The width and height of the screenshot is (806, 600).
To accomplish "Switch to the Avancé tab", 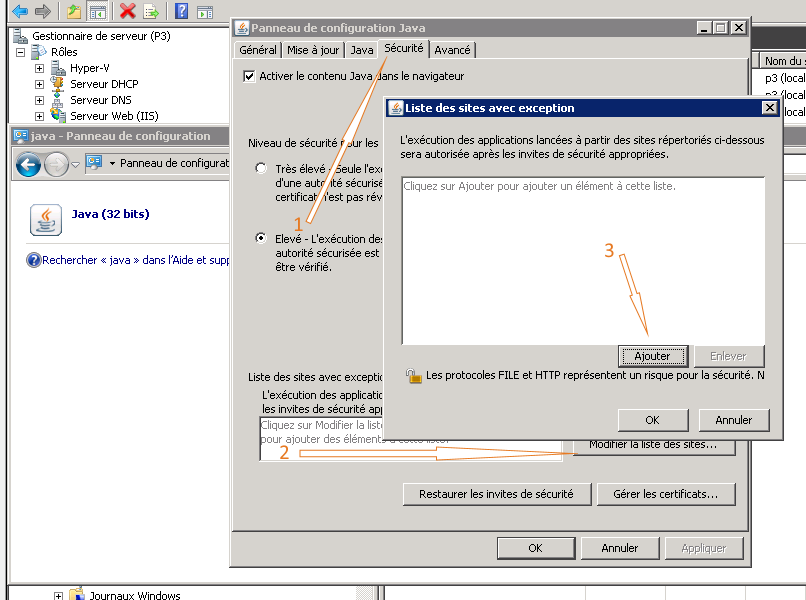I will (x=452, y=50).
